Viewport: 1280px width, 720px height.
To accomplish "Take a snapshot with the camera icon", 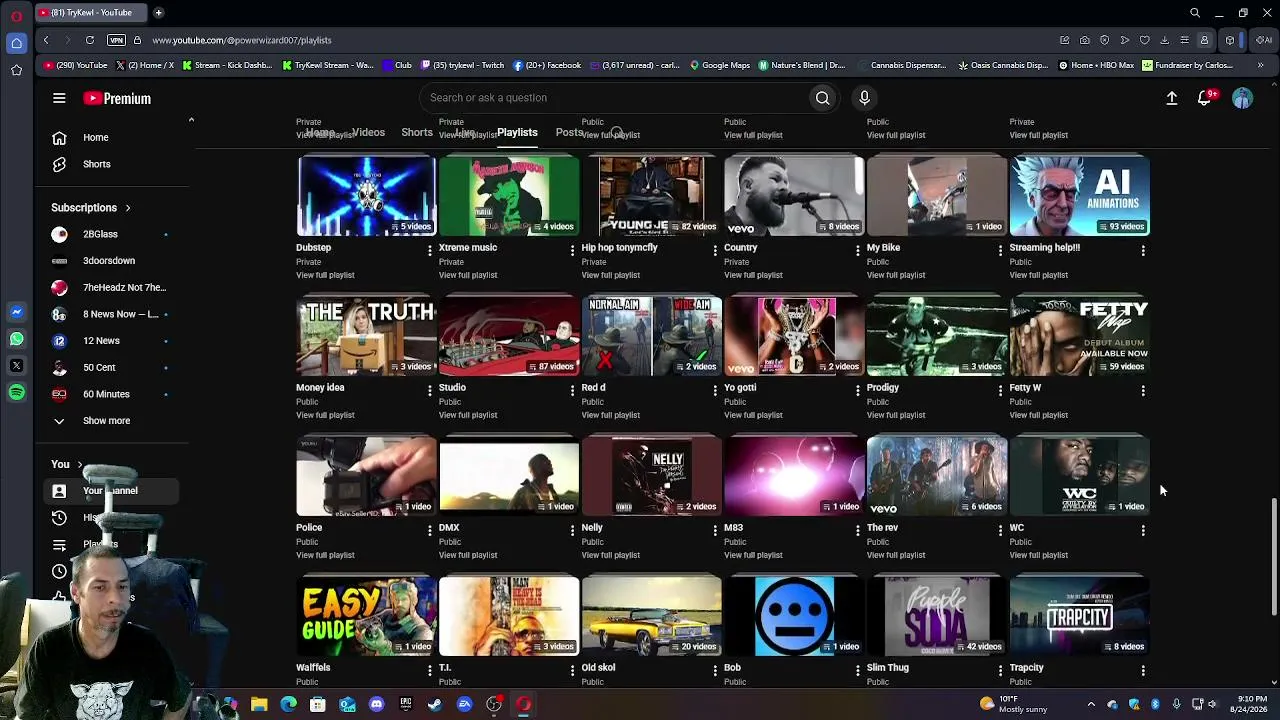I will click(1085, 40).
